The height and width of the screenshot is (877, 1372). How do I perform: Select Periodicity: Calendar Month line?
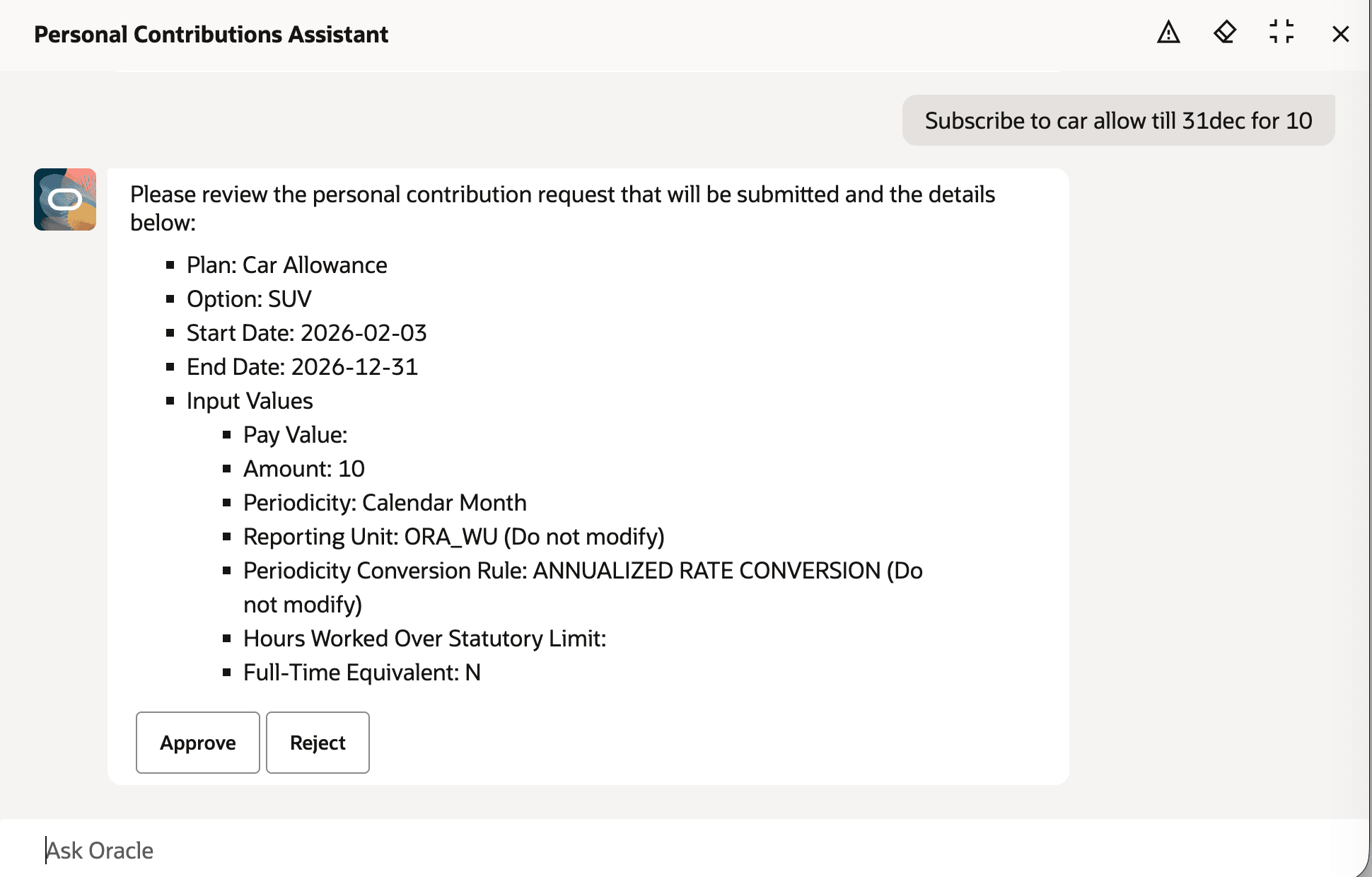[x=385, y=502]
